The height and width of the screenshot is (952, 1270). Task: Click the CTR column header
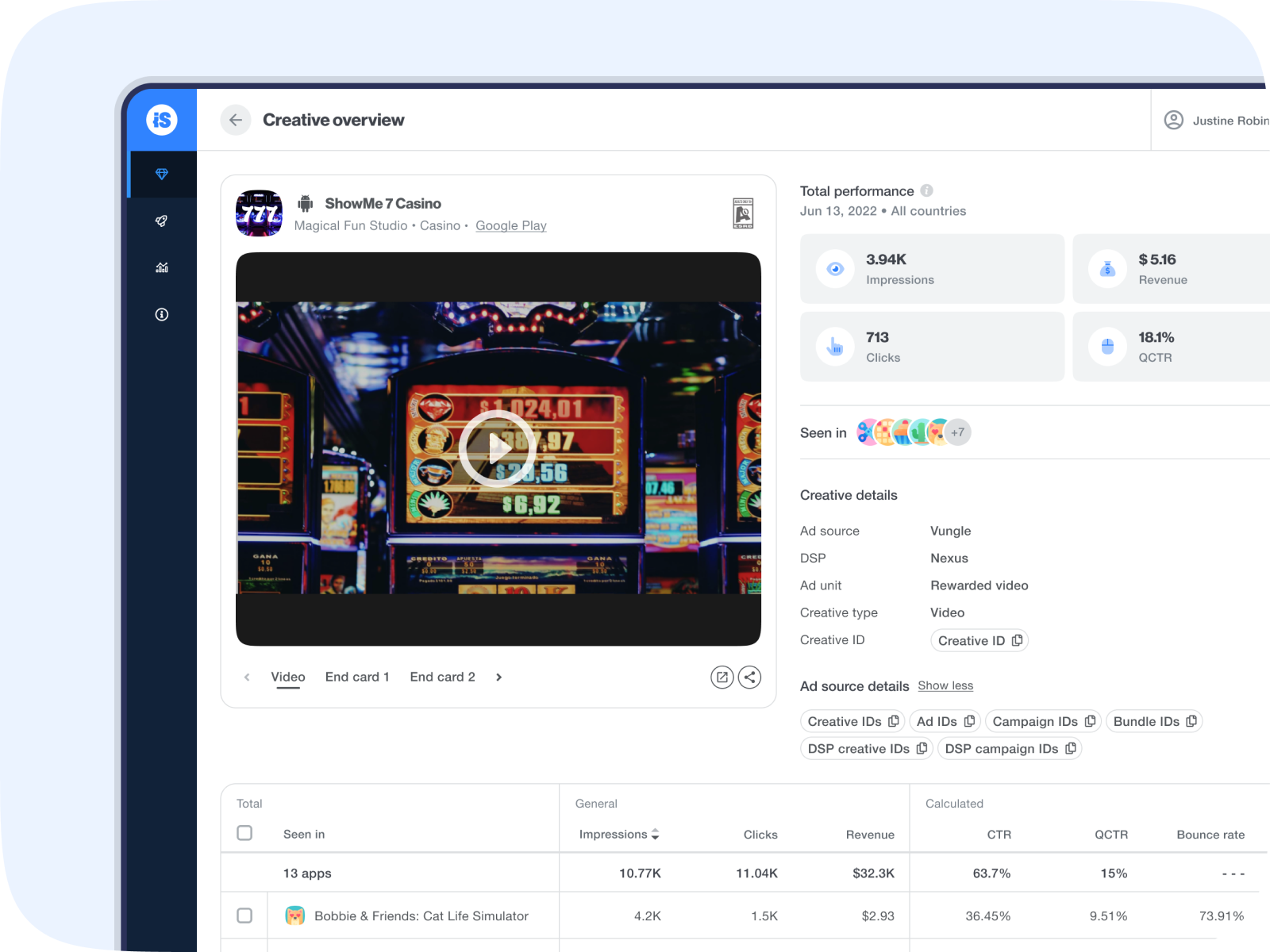(x=999, y=835)
